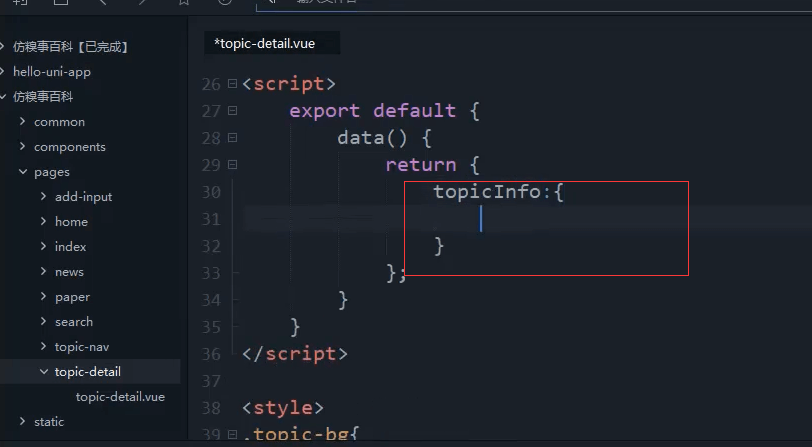Expand the home folder arrow
Screen dimensions: 812x447
44,221
